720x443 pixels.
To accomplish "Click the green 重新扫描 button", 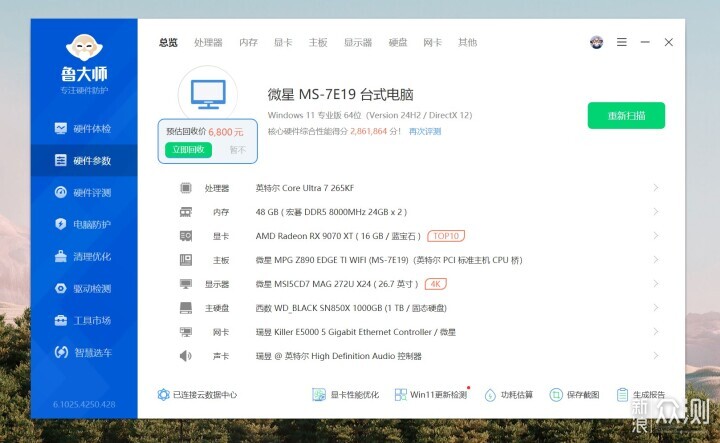I will click(626, 115).
